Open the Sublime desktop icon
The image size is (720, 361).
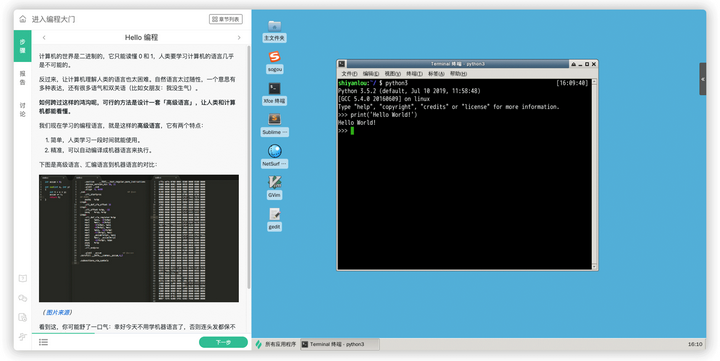(275, 125)
